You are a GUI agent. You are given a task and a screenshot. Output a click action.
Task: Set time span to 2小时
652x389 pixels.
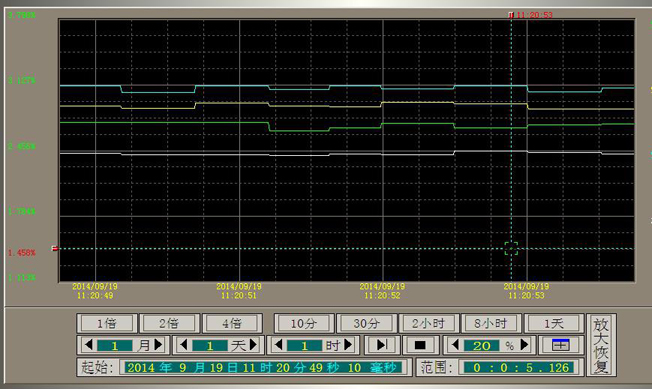(429, 323)
